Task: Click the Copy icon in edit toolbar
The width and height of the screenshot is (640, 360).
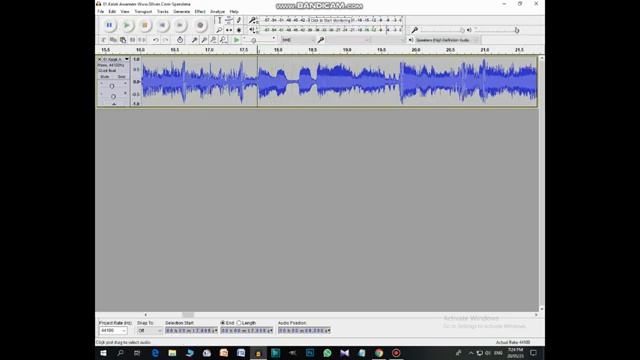Action: pyautogui.click(x=113, y=40)
